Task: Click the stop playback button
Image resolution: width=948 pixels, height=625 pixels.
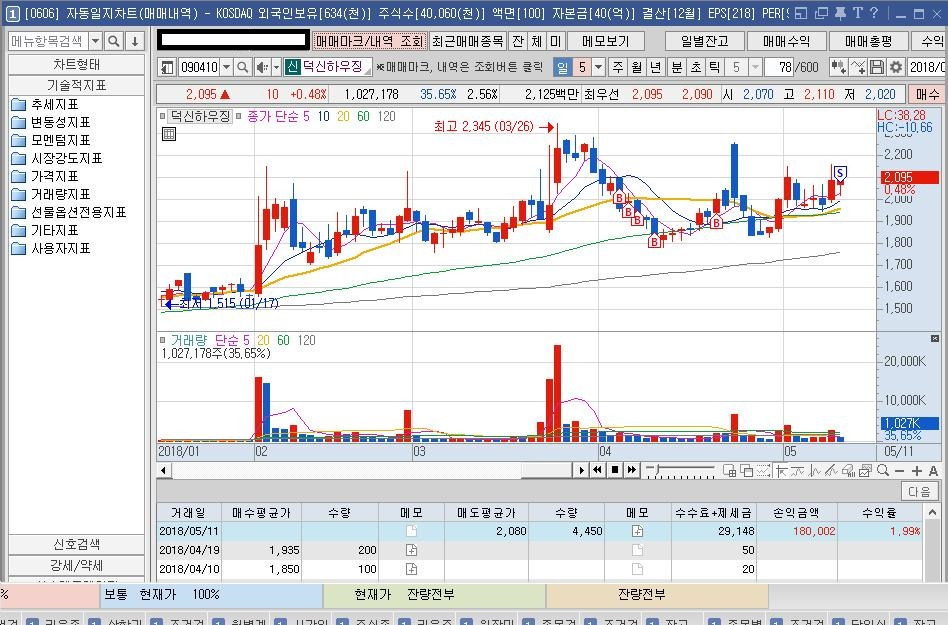Action: tap(615, 470)
